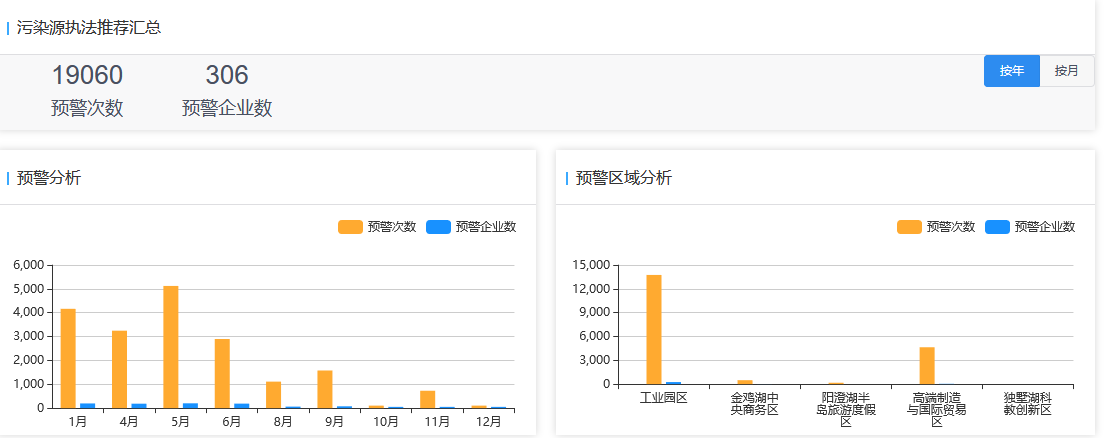
Task: Click the tallest orange bar for 5月
Action: (x=171, y=347)
